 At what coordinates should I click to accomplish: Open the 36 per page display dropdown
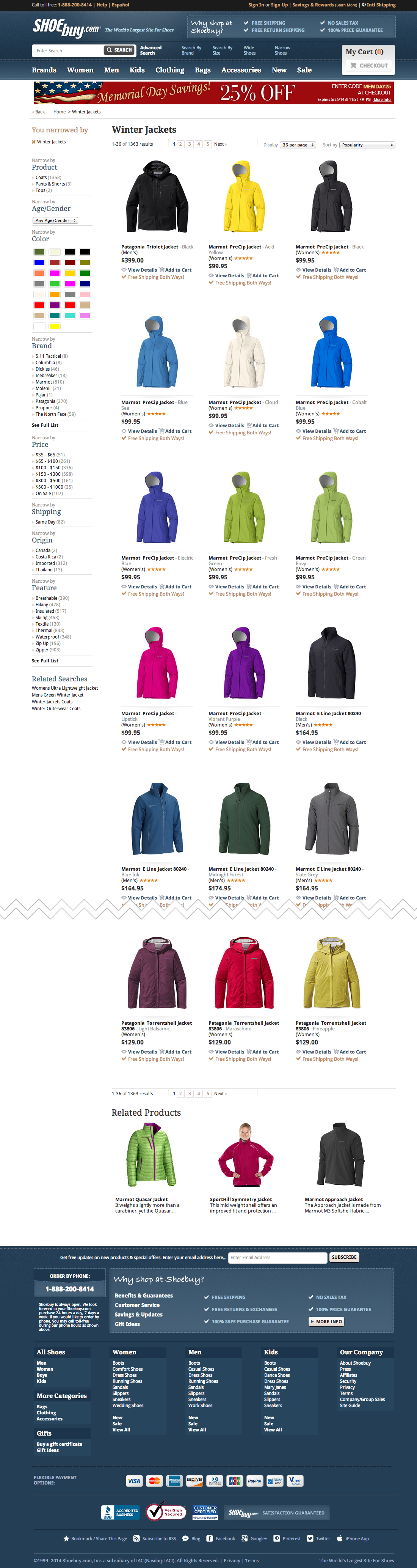click(298, 145)
